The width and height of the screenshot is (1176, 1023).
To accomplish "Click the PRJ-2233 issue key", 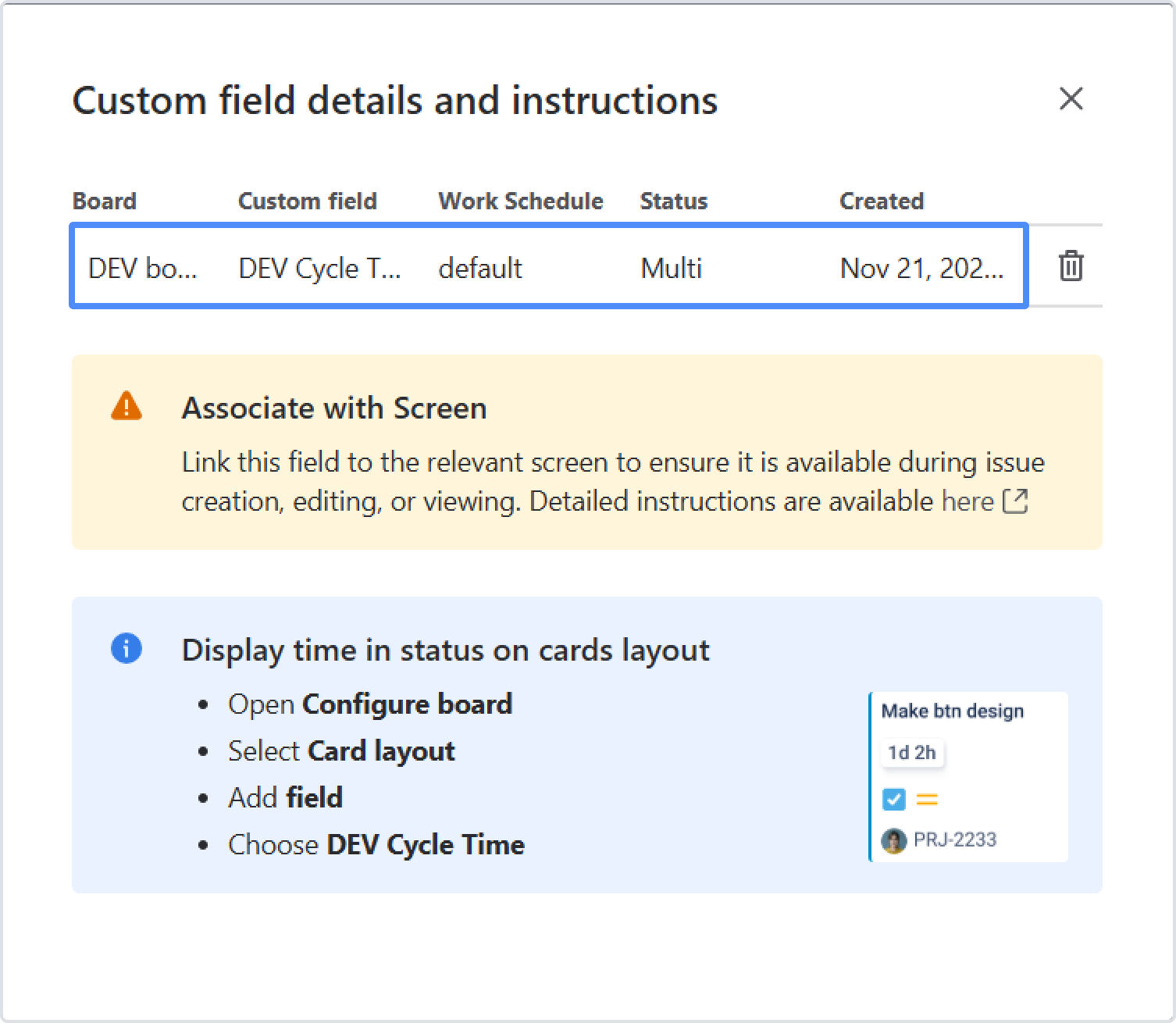I will tap(955, 840).
